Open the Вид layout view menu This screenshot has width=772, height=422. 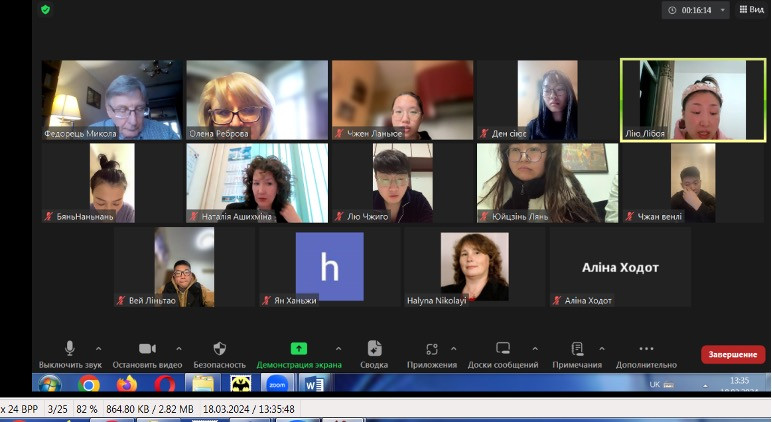coord(751,9)
